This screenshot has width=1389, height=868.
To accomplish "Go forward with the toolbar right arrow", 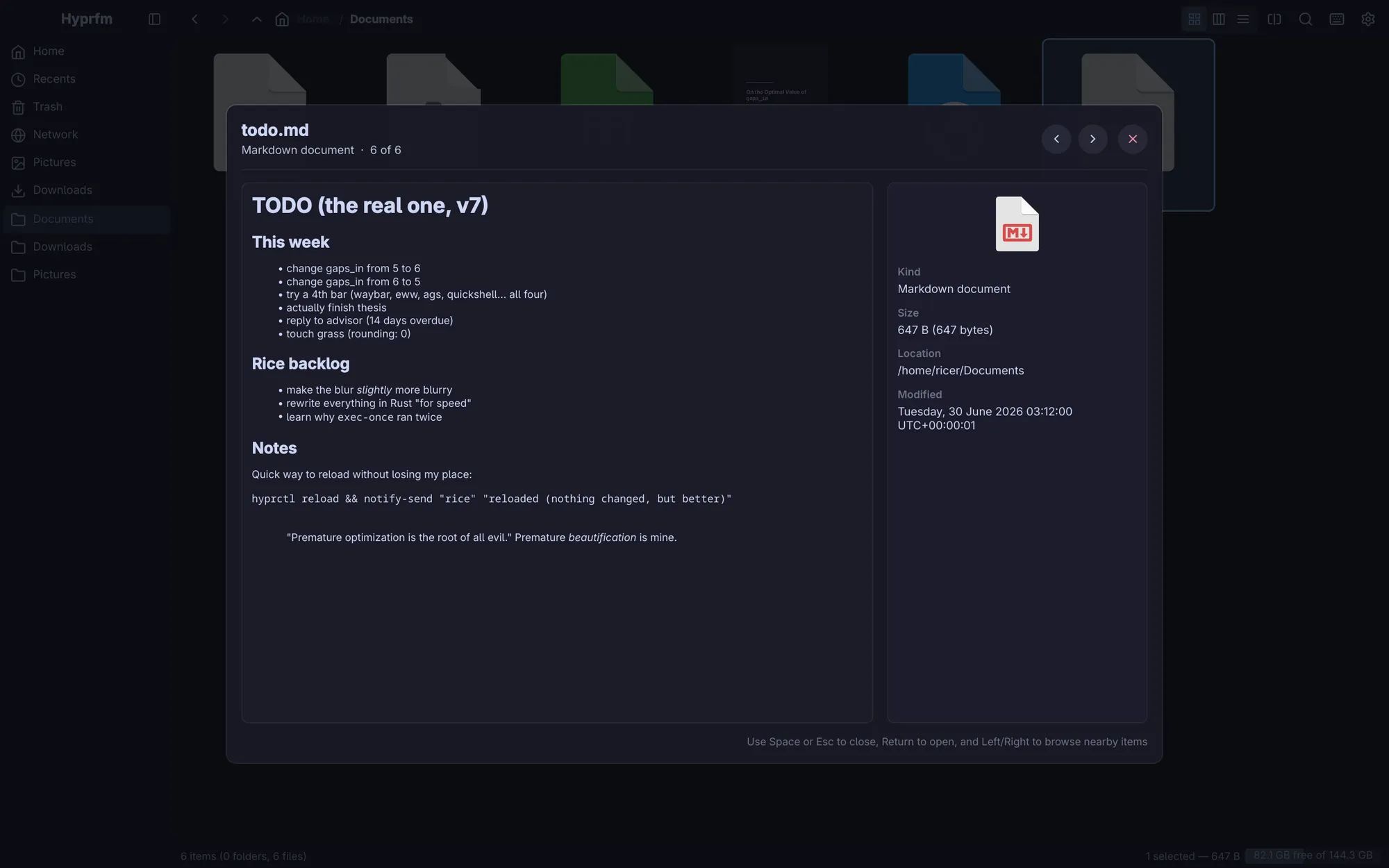I will point(225,19).
